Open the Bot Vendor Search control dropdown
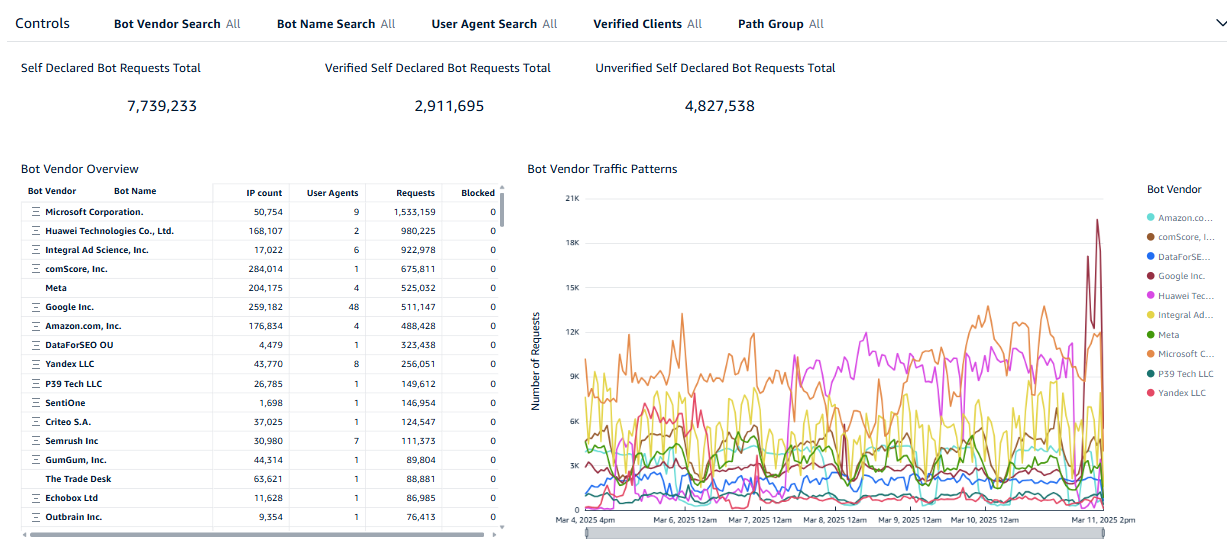1227x551 pixels. pos(176,24)
